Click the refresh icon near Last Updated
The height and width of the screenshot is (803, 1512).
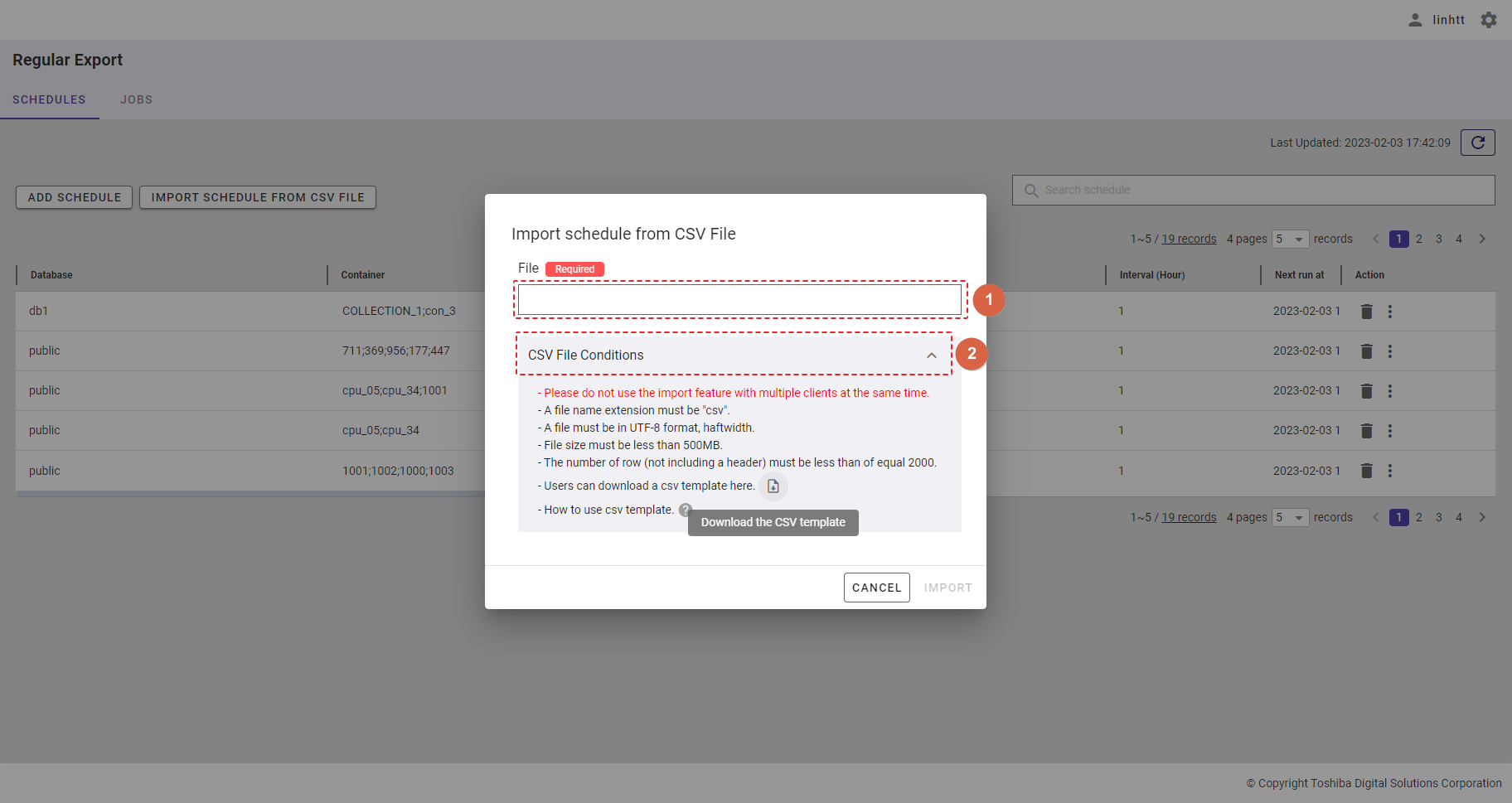tap(1477, 143)
